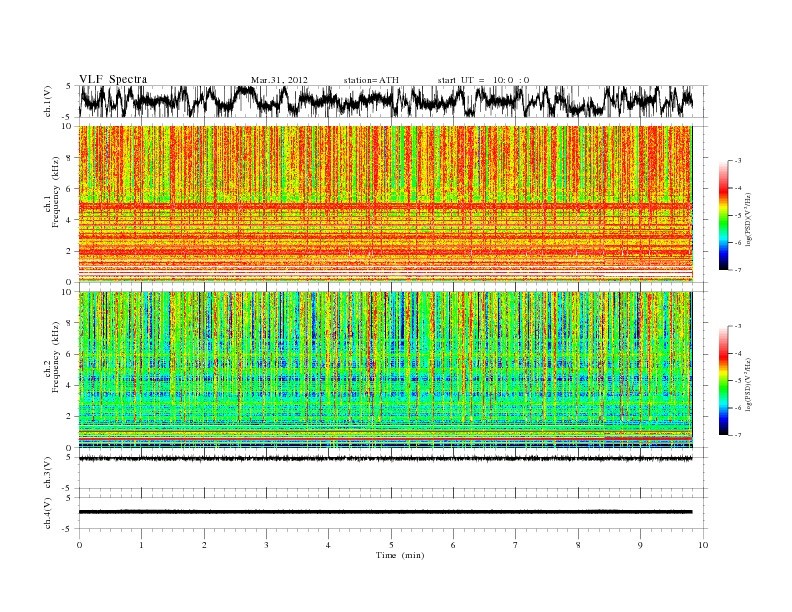Click the 'station=ATH' label
Image resolution: width=792 pixels, height=612 pixels.
pyautogui.click(x=371, y=80)
